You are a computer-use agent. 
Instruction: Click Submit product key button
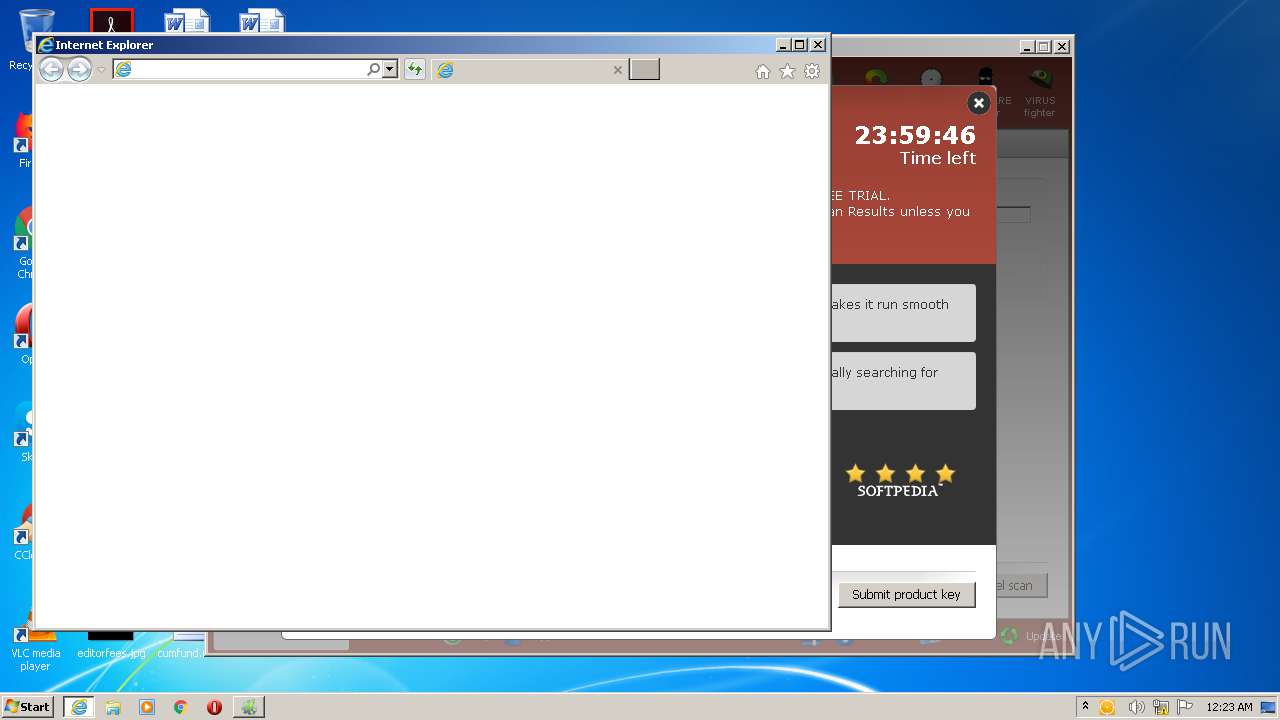906,594
